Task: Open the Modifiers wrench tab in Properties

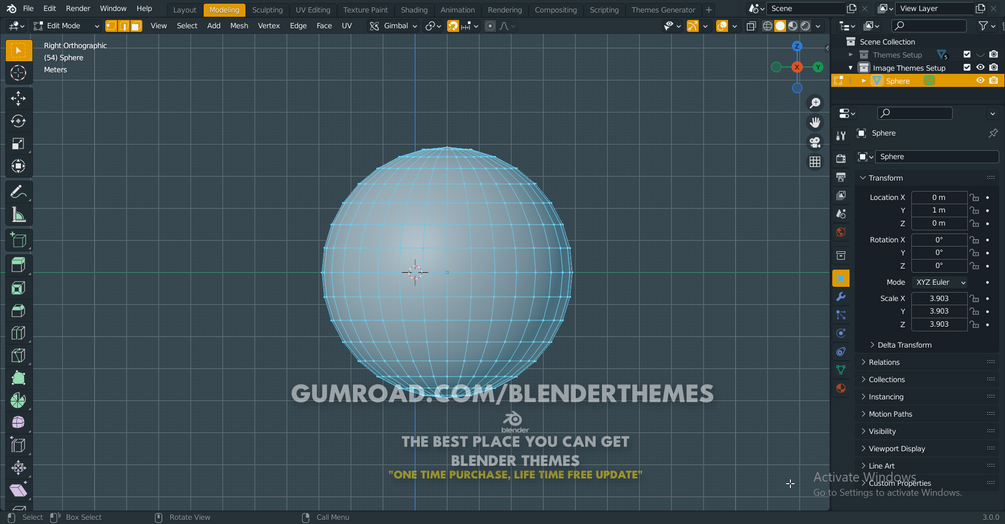Action: point(841,297)
